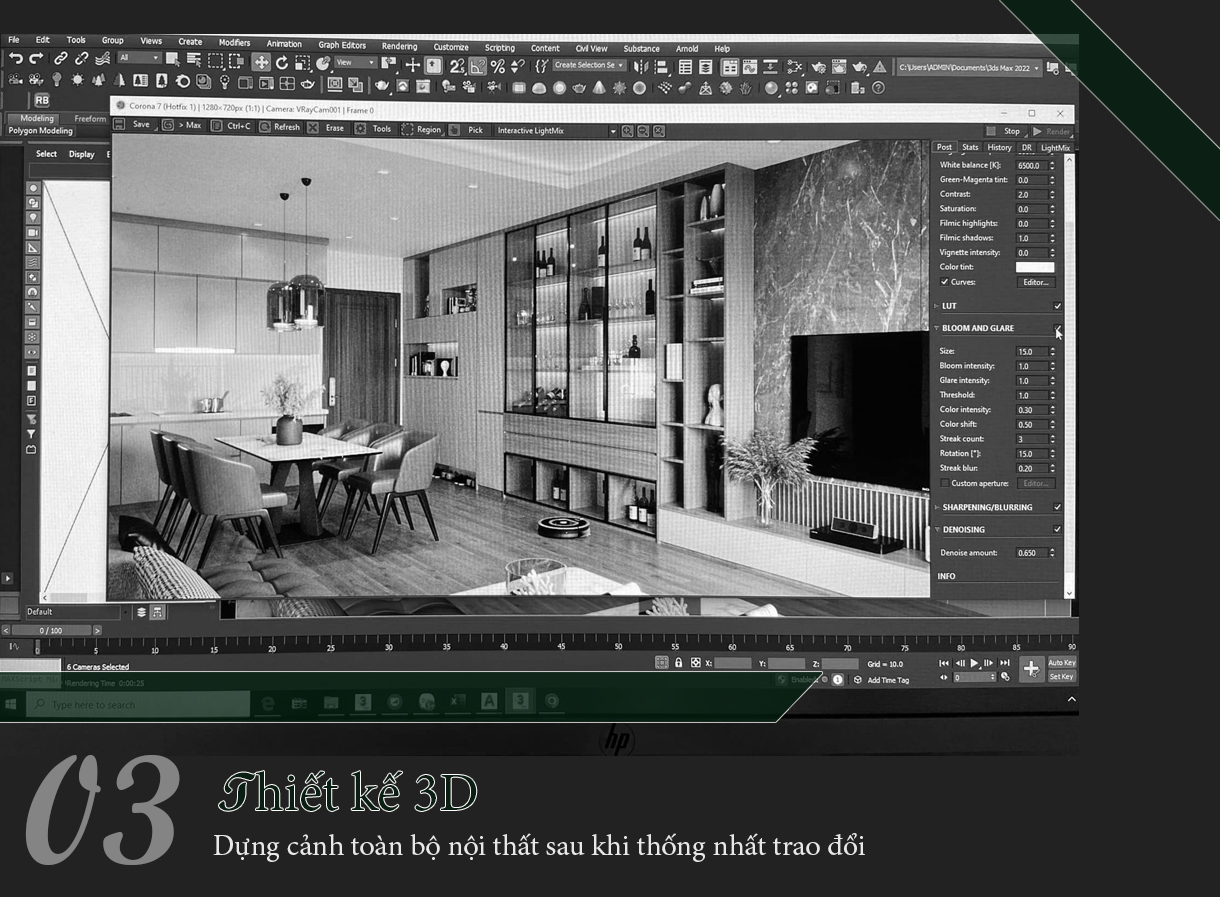Click the Play Animation button
Screen dimensions: 1220x897
[975, 663]
